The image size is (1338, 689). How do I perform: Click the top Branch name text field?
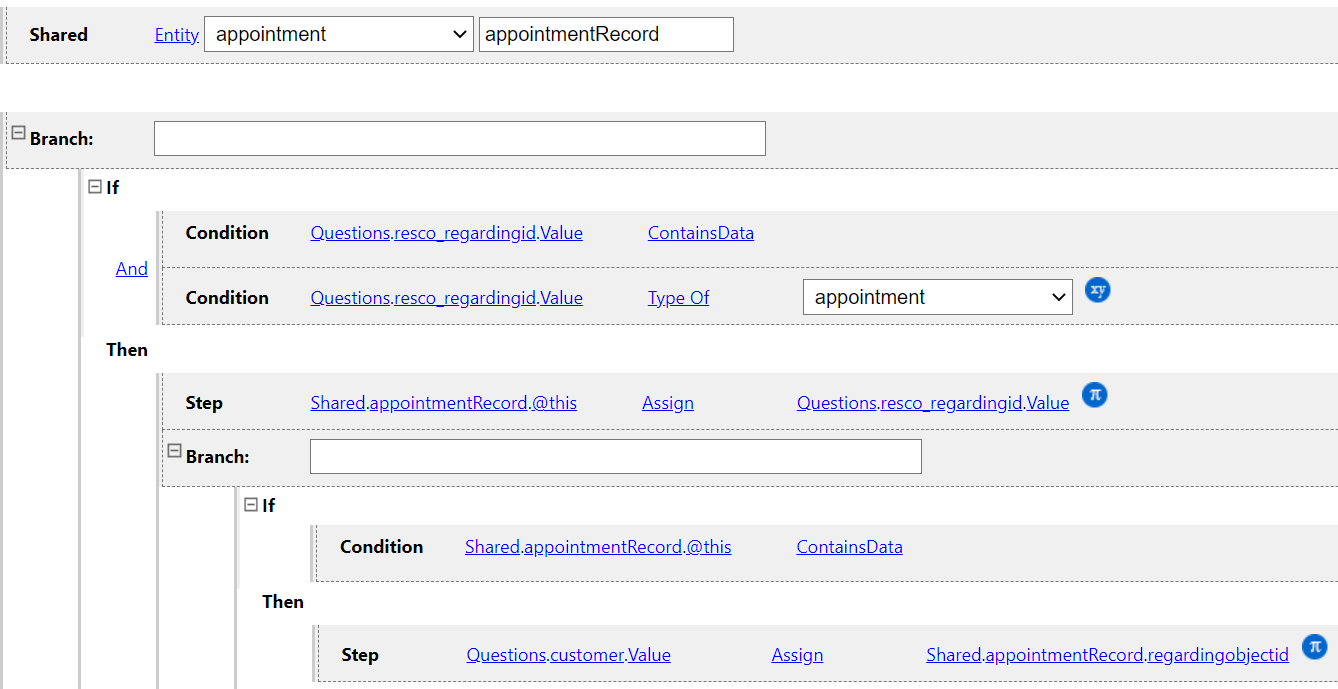(x=459, y=139)
